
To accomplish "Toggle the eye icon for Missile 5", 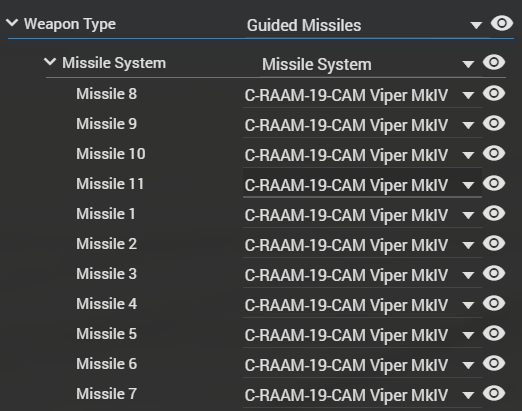I will pyautogui.click(x=494, y=333).
